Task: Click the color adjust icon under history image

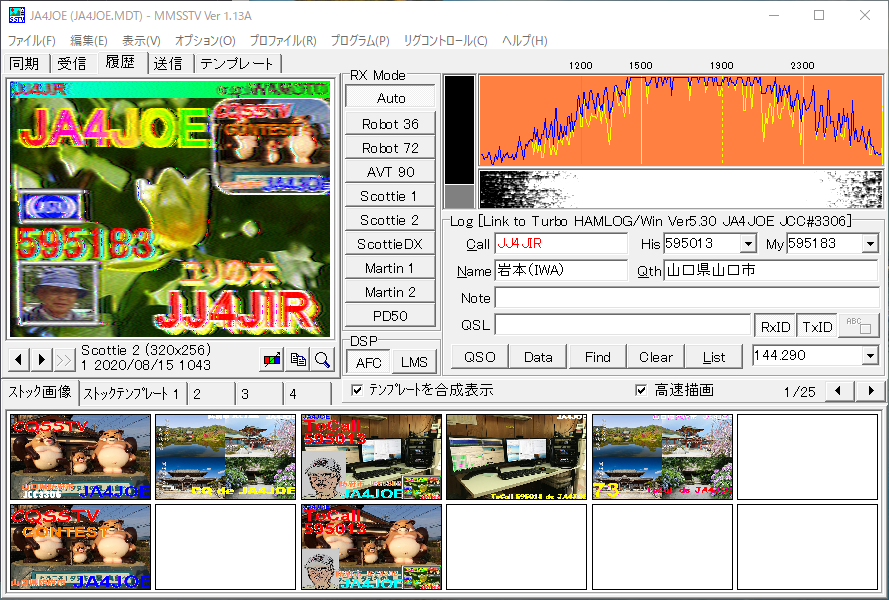Action: 272,360
